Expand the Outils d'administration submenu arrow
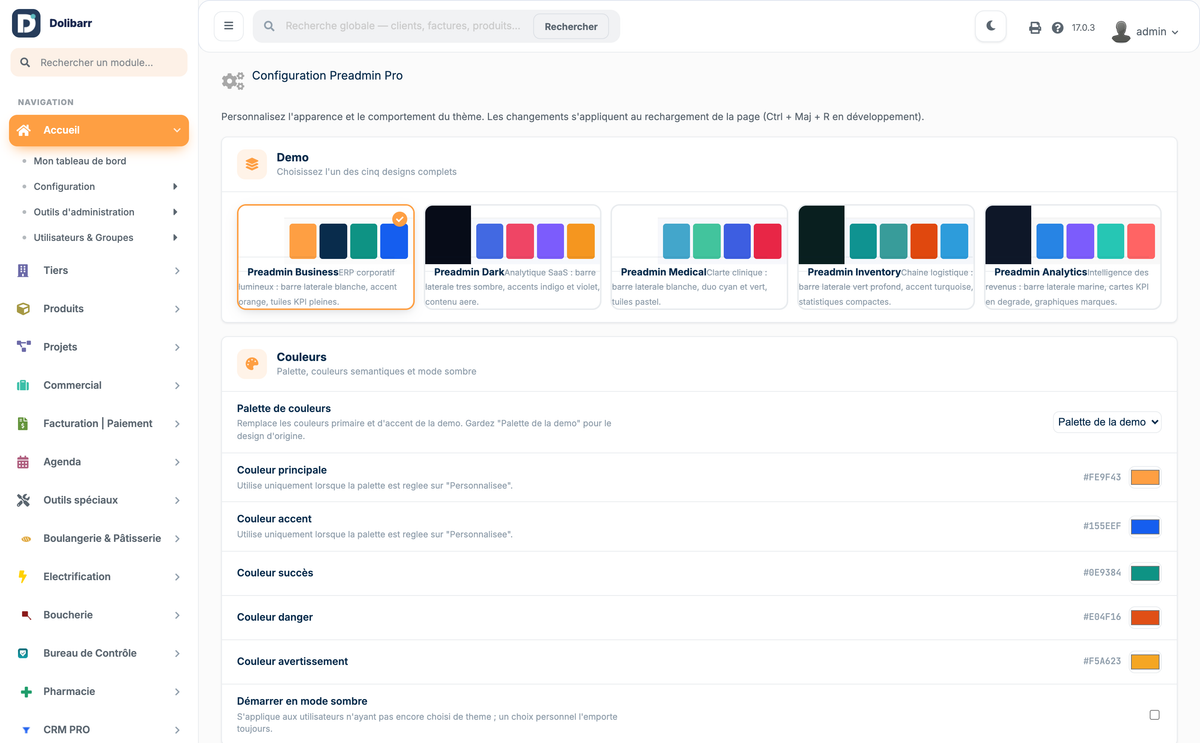This screenshot has height=743, width=1200. point(175,212)
